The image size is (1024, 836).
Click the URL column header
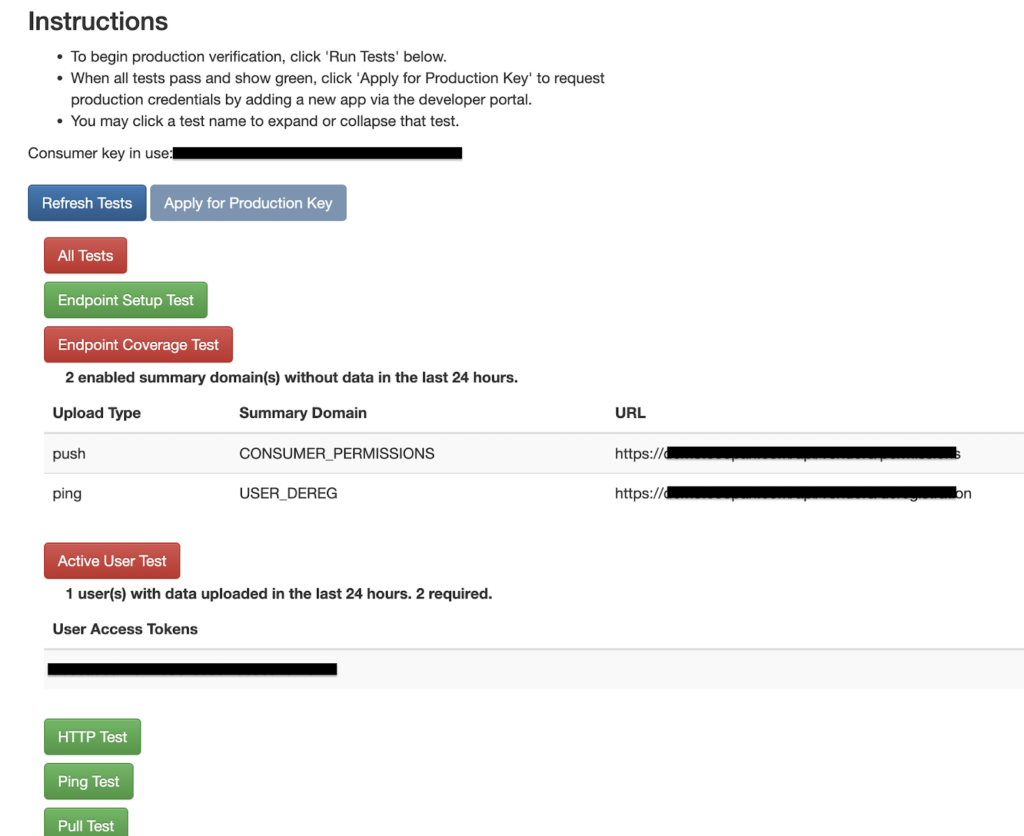pos(630,413)
